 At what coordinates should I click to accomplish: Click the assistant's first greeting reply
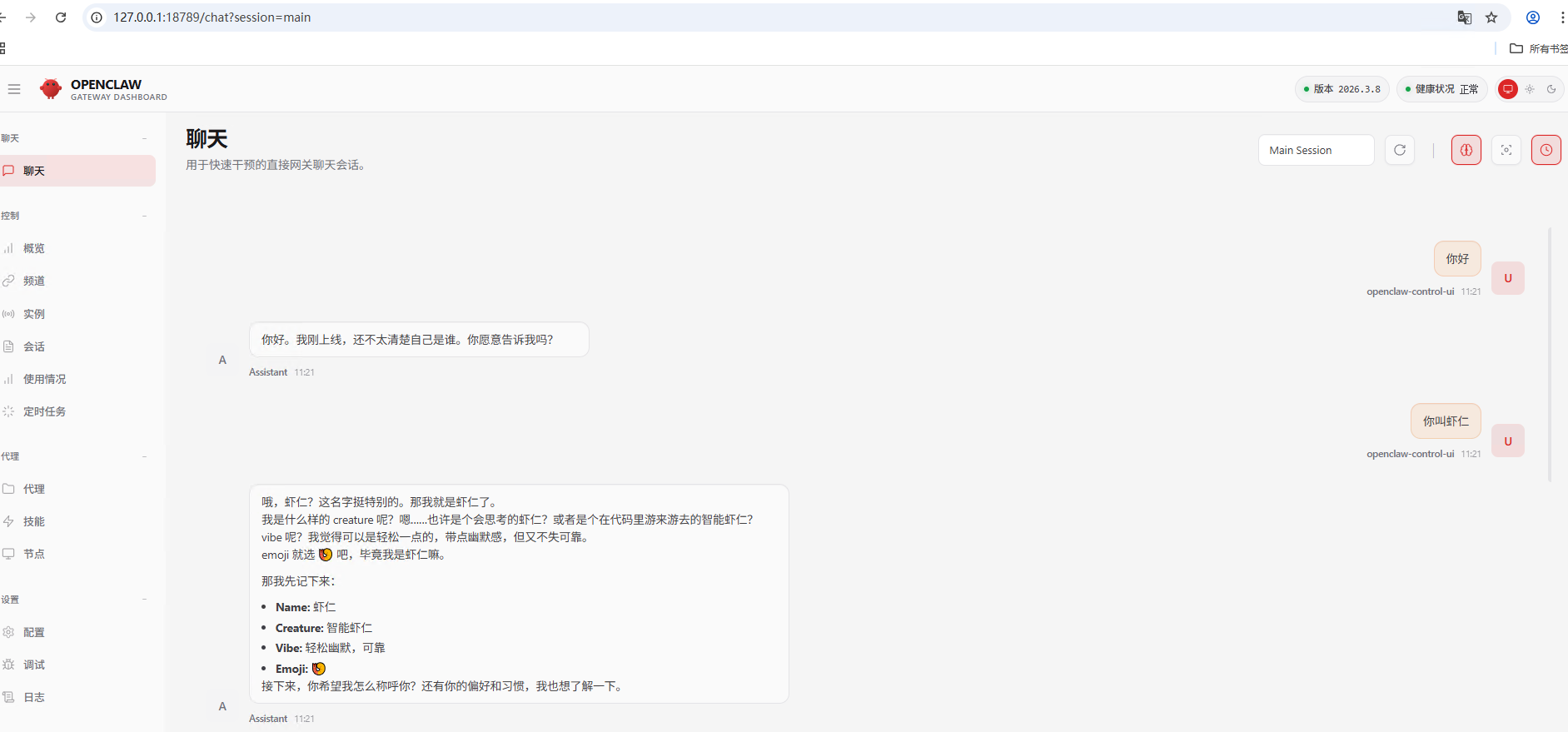419,340
